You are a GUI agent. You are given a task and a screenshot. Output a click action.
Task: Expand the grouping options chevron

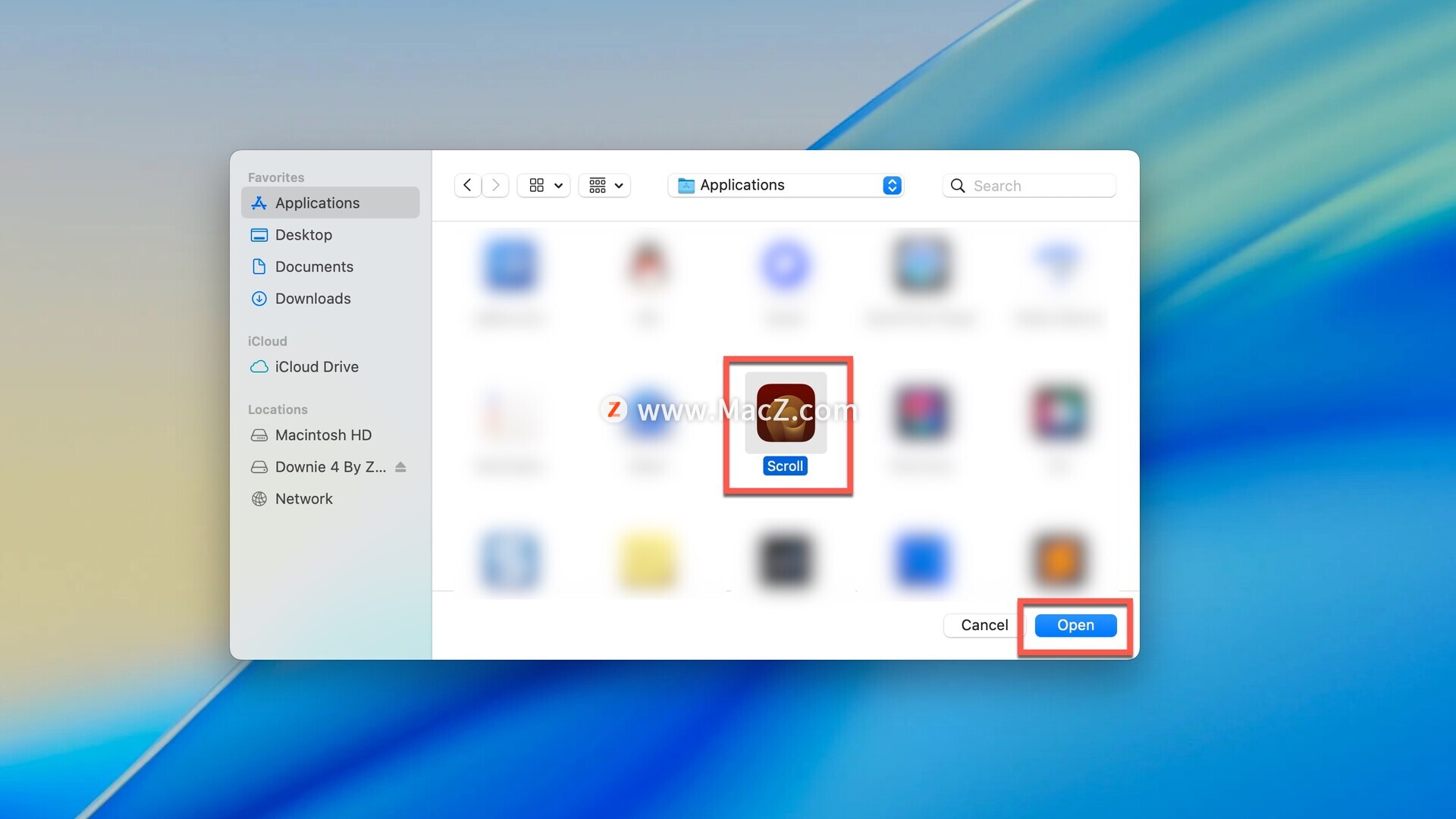tap(619, 186)
